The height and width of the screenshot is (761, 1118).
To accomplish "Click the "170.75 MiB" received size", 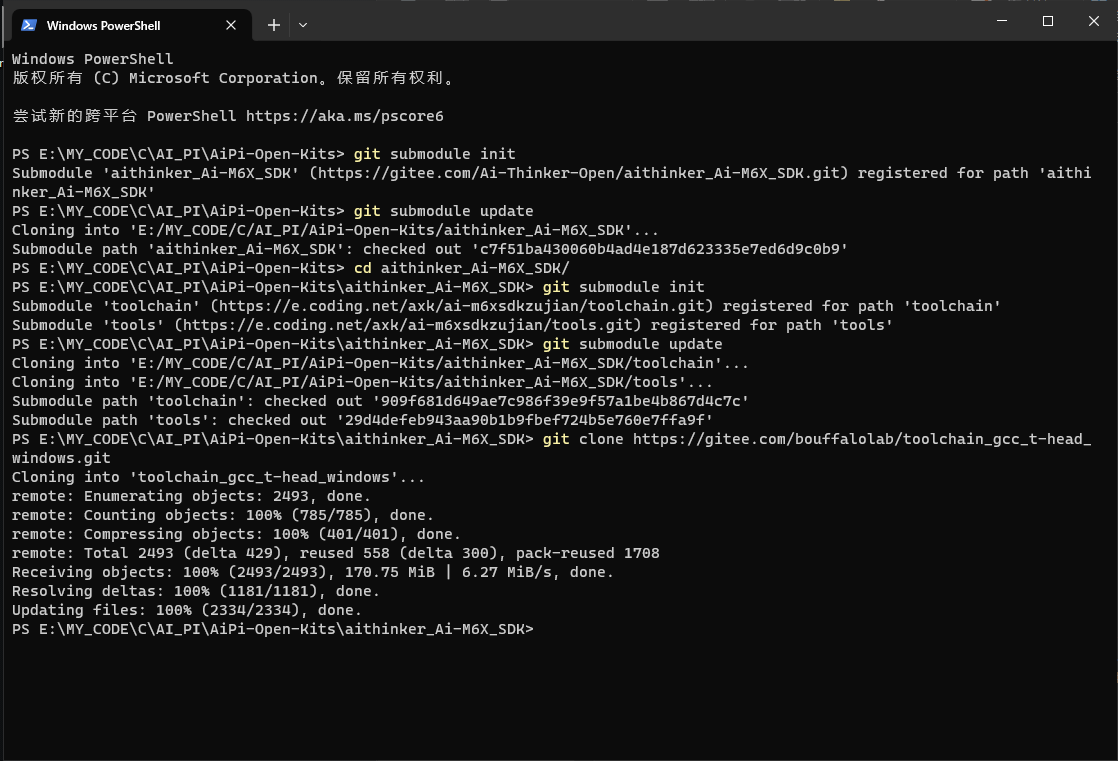I will point(389,572).
